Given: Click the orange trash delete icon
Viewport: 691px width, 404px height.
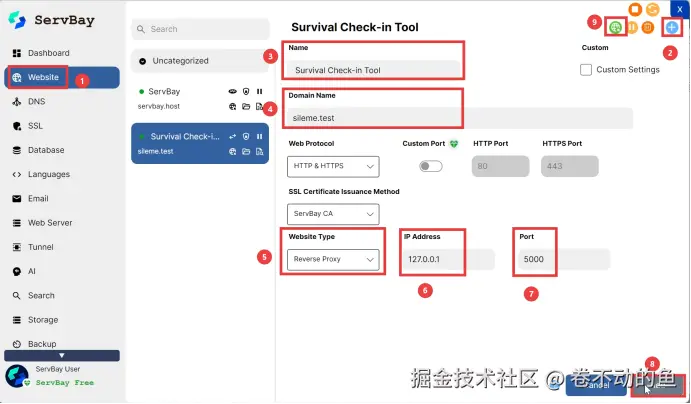Looking at the screenshot, I should pos(647,27).
